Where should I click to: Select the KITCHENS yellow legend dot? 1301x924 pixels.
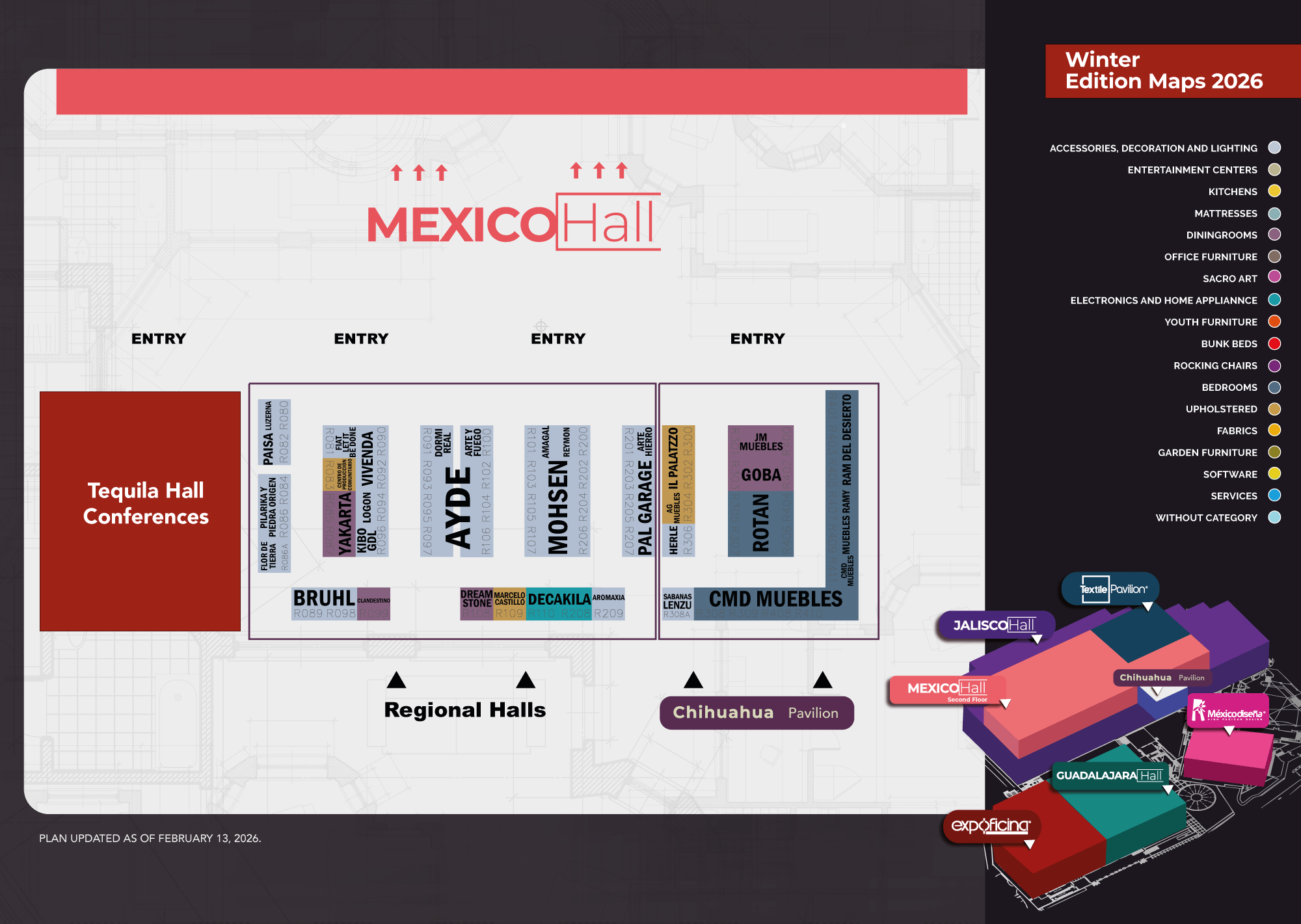(x=1274, y=191)
